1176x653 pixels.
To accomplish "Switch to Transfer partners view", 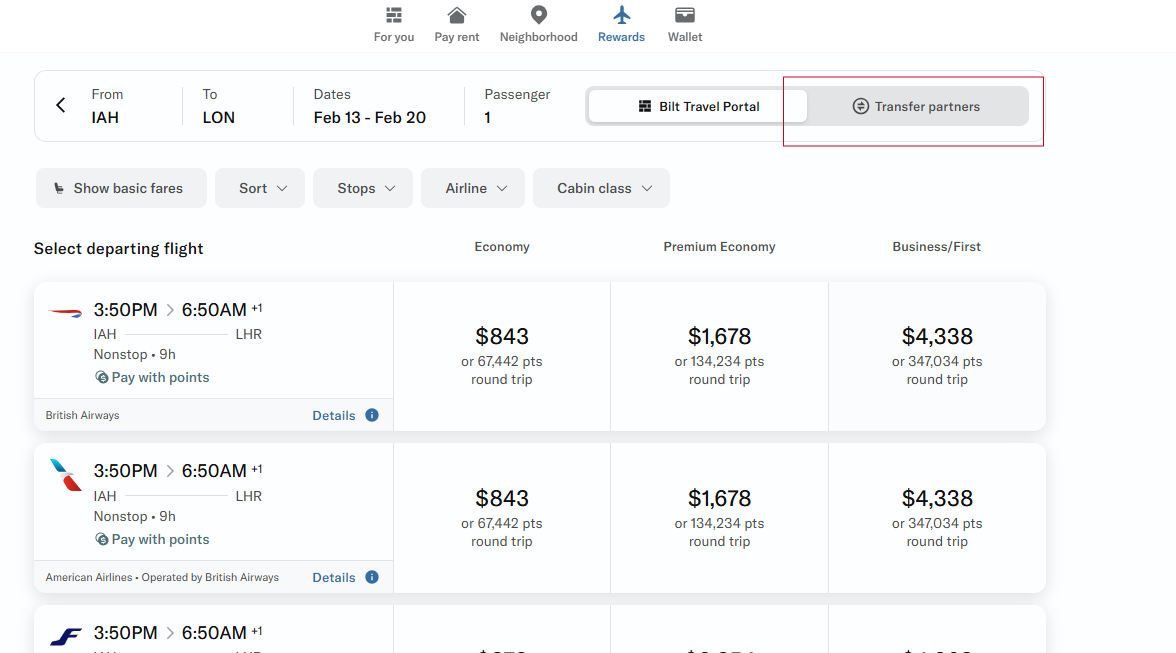I will click(916, 106).
